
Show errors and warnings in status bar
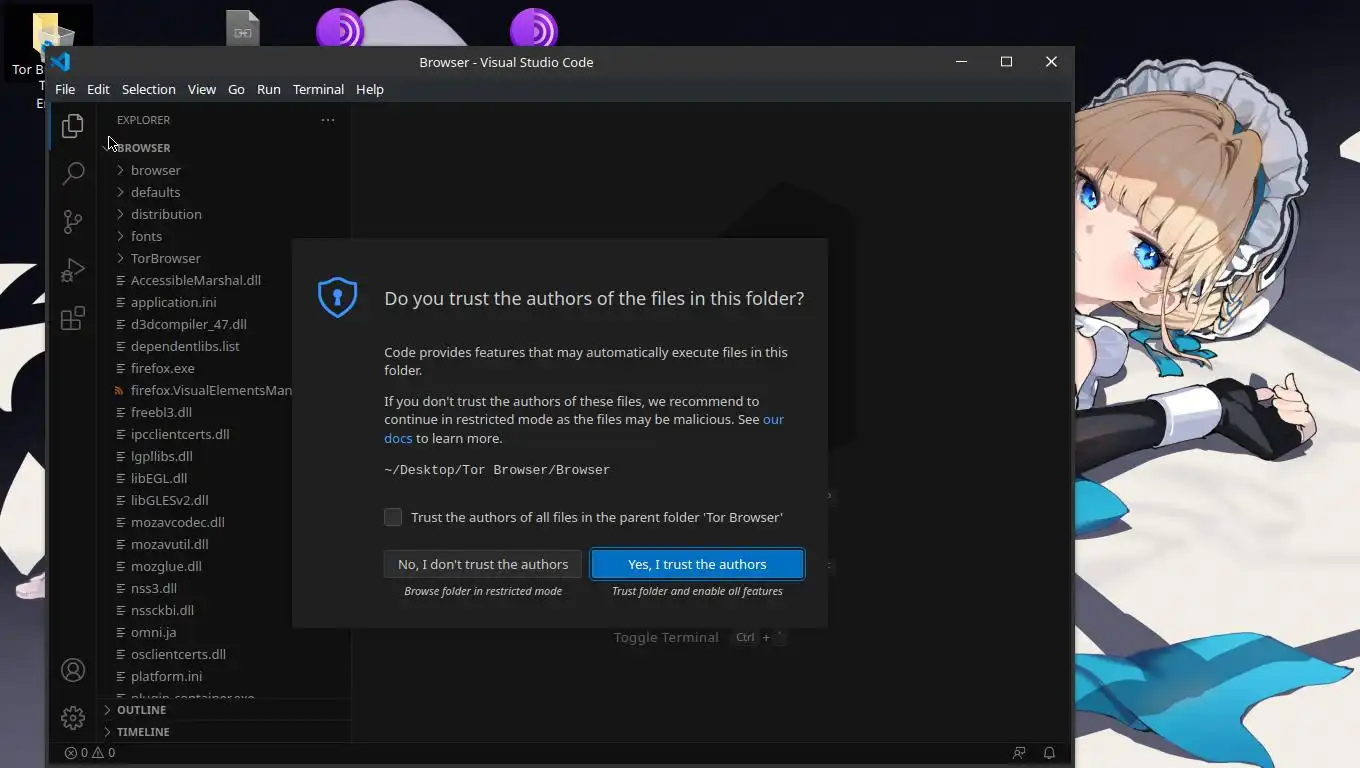click(x=90, y=753)
